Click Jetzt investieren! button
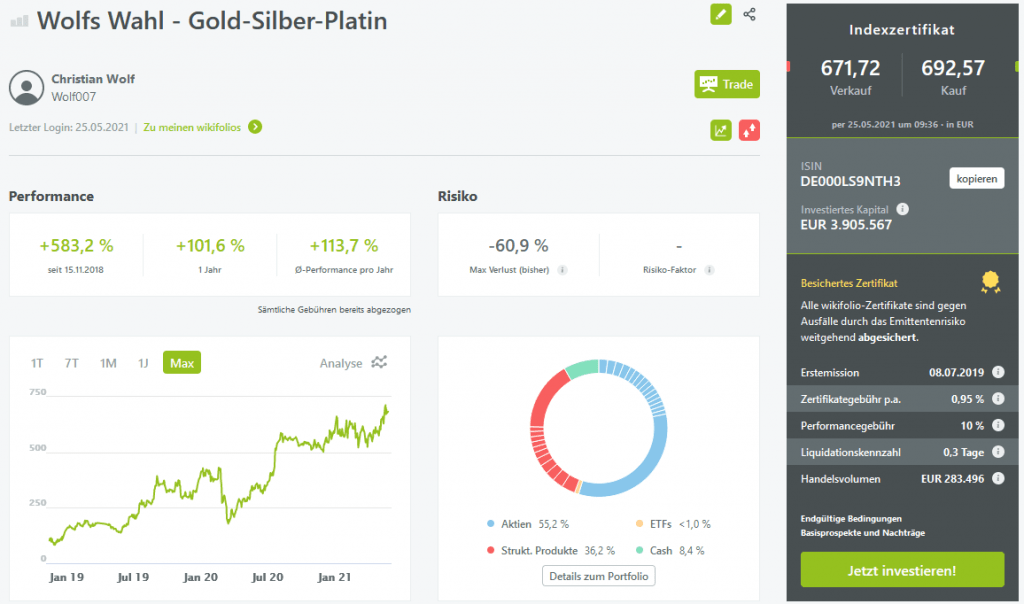1024x604 pixels. point(902,570)
